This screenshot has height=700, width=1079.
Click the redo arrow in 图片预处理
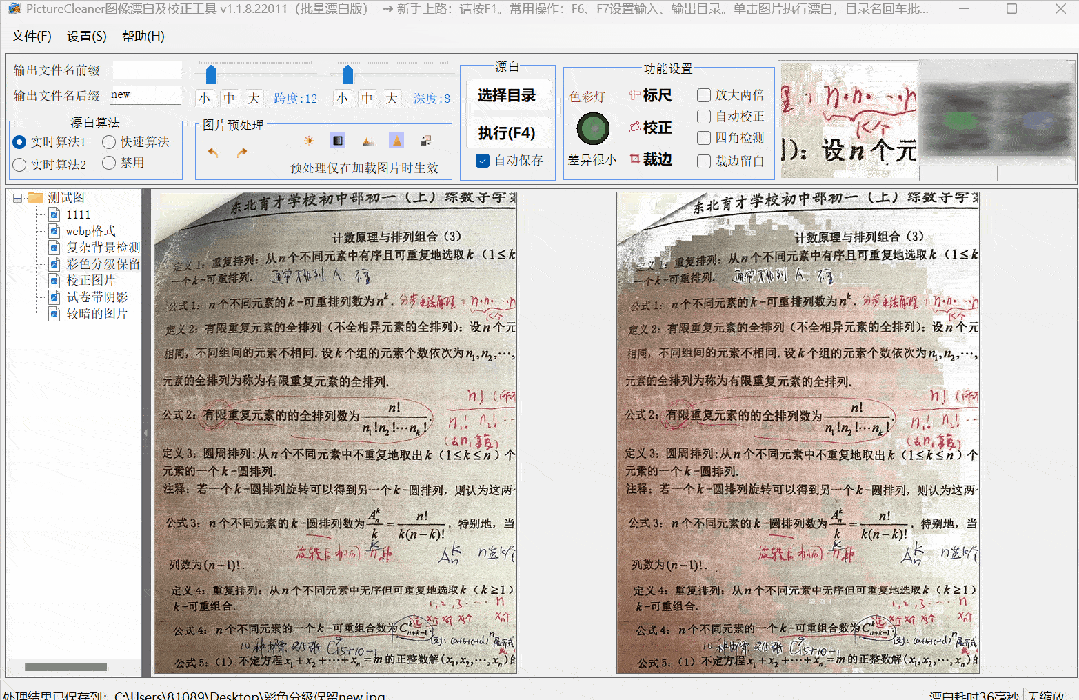(242, 153)
